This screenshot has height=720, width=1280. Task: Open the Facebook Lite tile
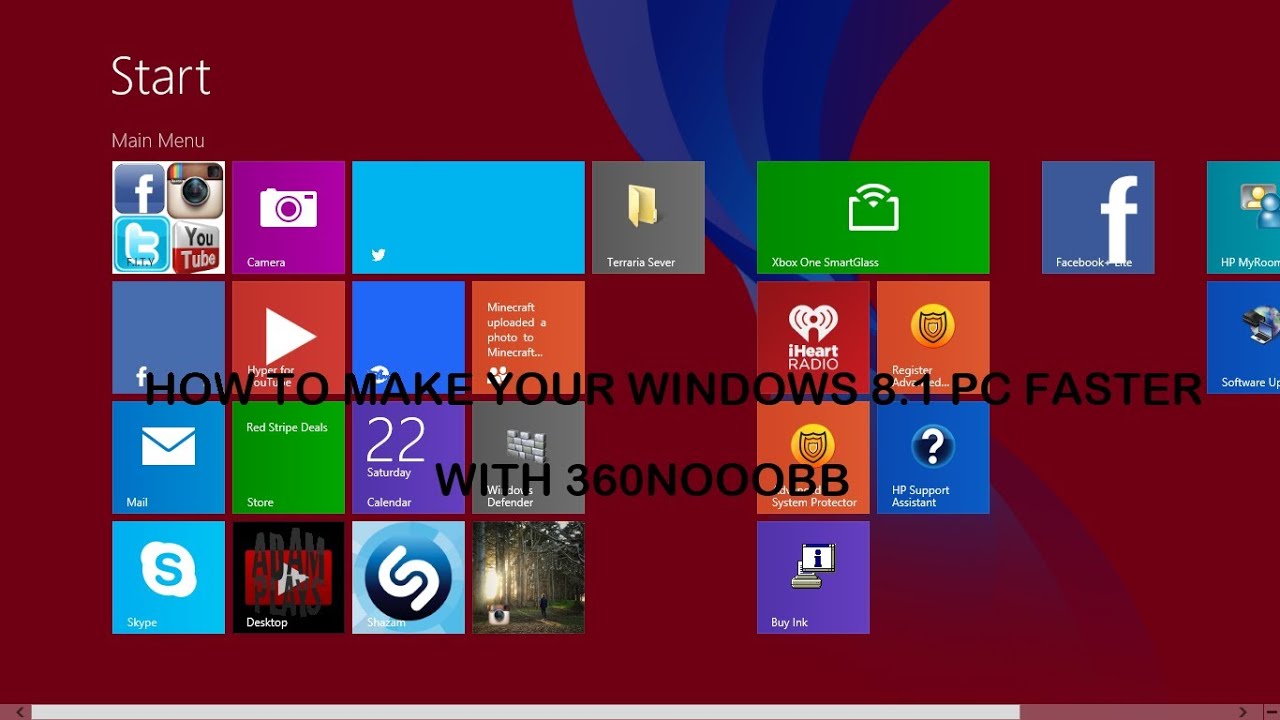(x=1098, y=217)
